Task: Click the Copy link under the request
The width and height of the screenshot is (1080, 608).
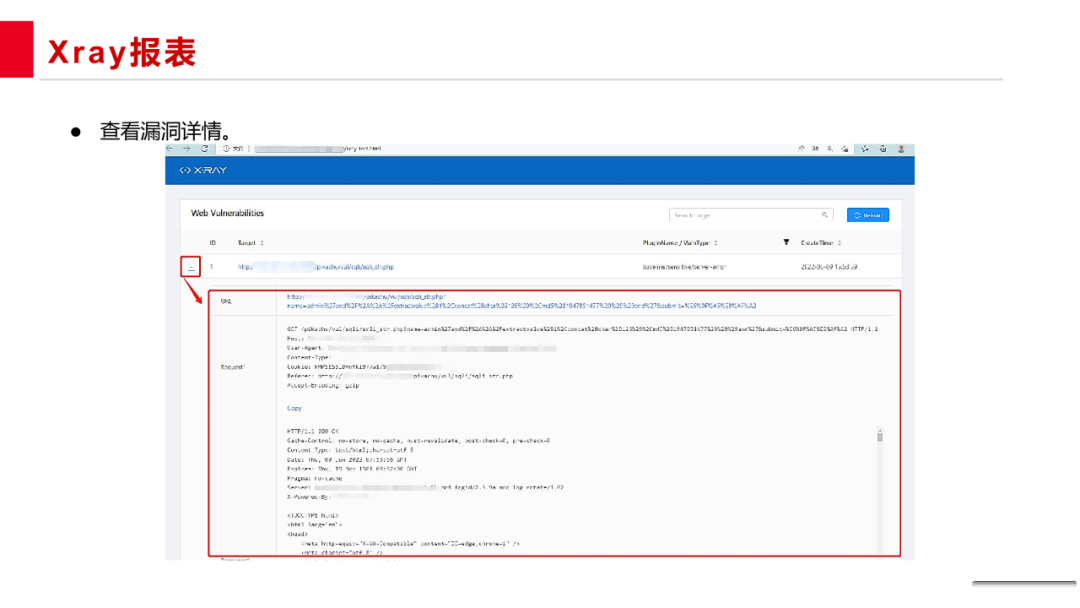Action: point(294,408)
